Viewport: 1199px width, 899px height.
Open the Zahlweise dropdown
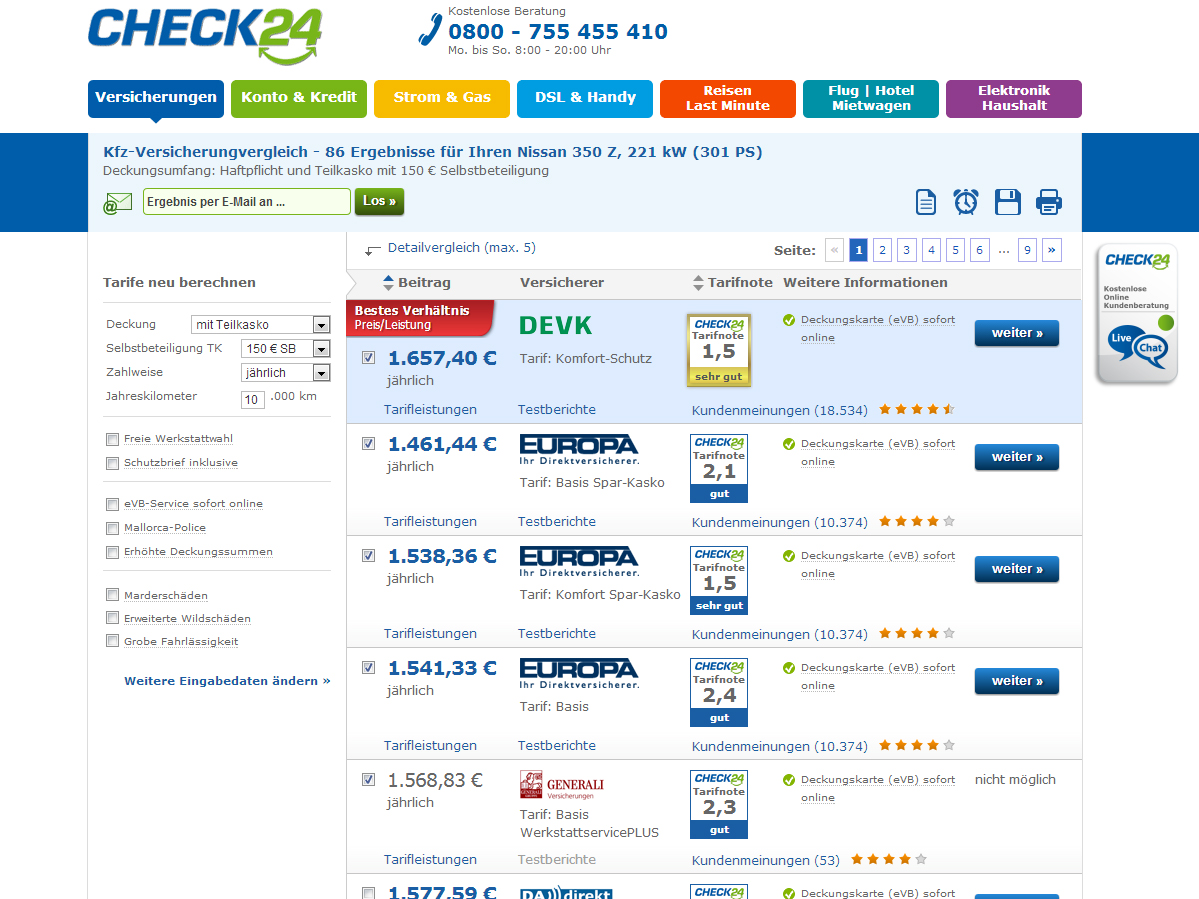pos(285,372)
